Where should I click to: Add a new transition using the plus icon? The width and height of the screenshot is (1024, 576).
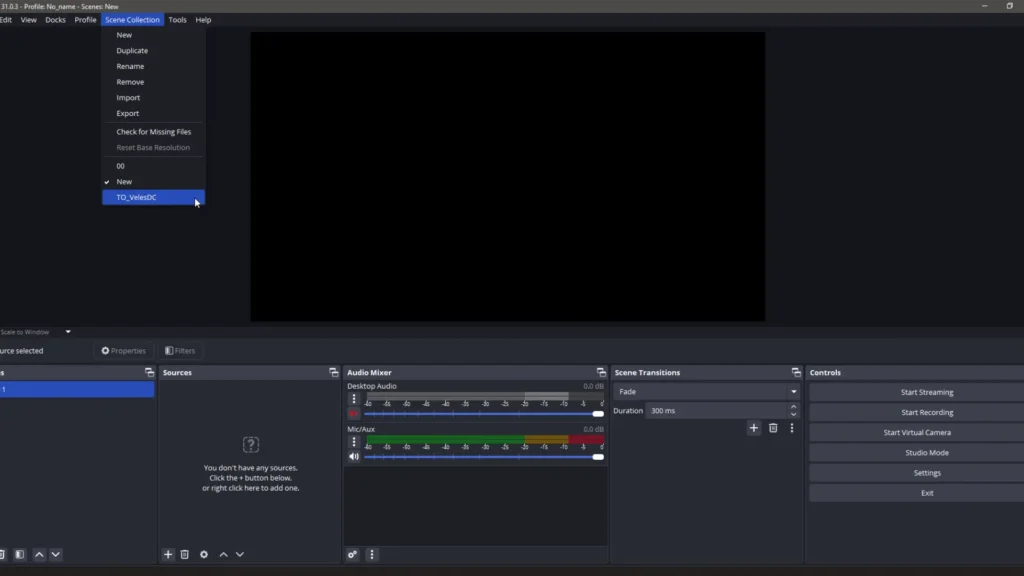pos(753,428)
